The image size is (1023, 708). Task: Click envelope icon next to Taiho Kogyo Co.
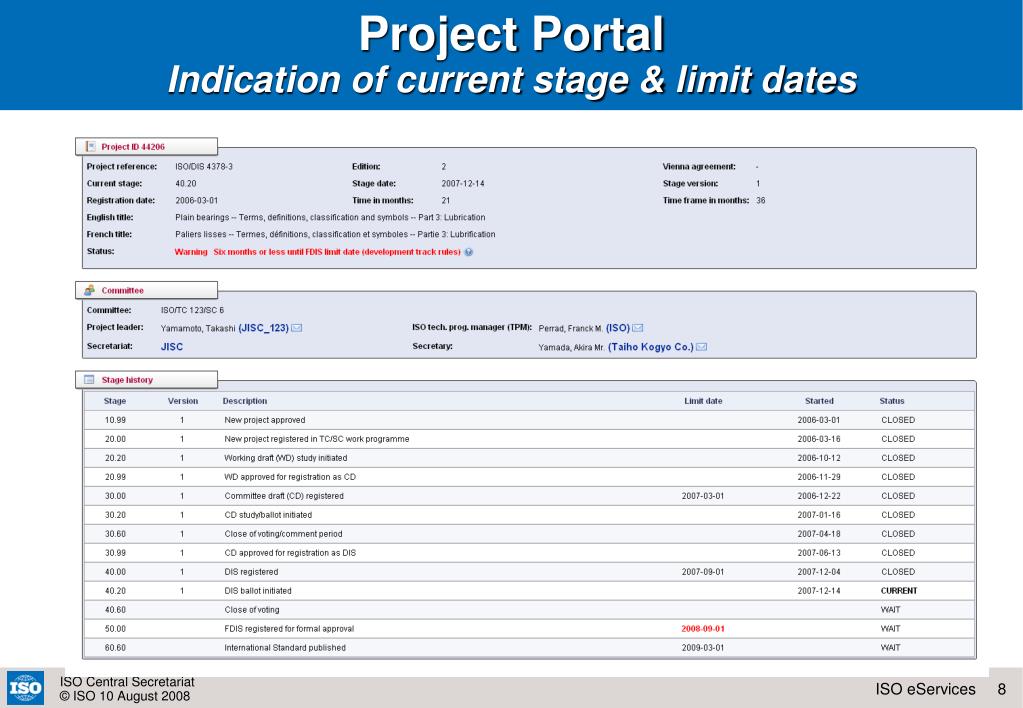tap(701, 347)
